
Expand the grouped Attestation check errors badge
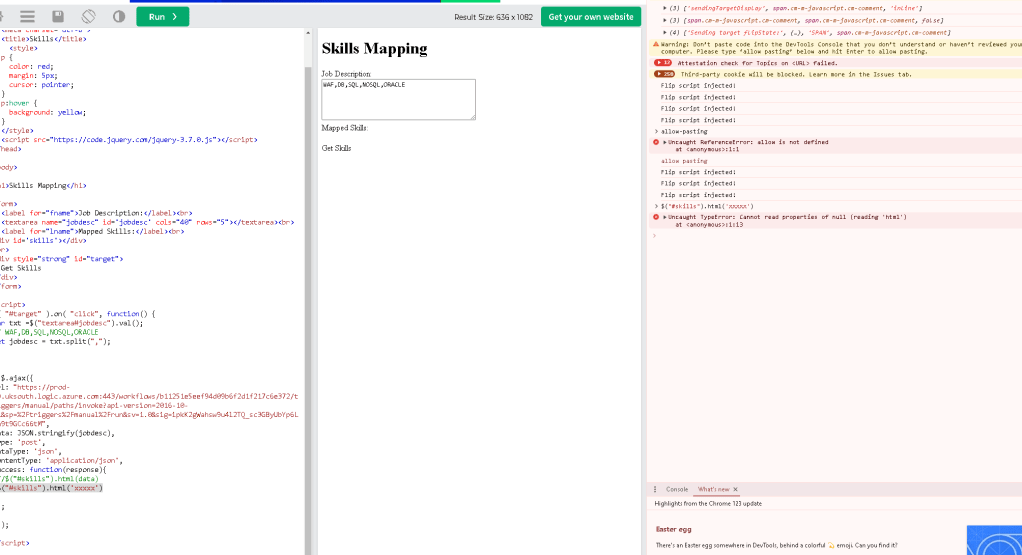(663, 63)
